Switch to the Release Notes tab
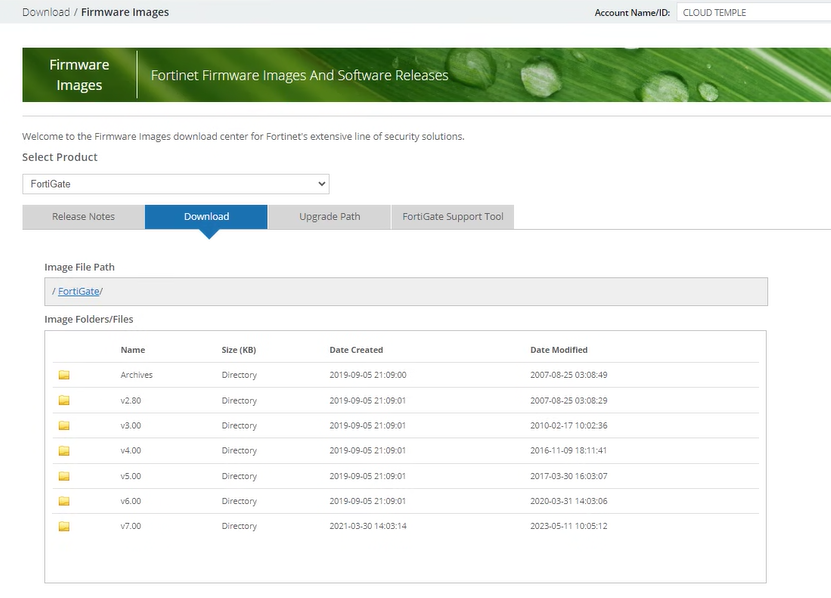The width and height of the screenshot is (831, 598). [83, 217]
